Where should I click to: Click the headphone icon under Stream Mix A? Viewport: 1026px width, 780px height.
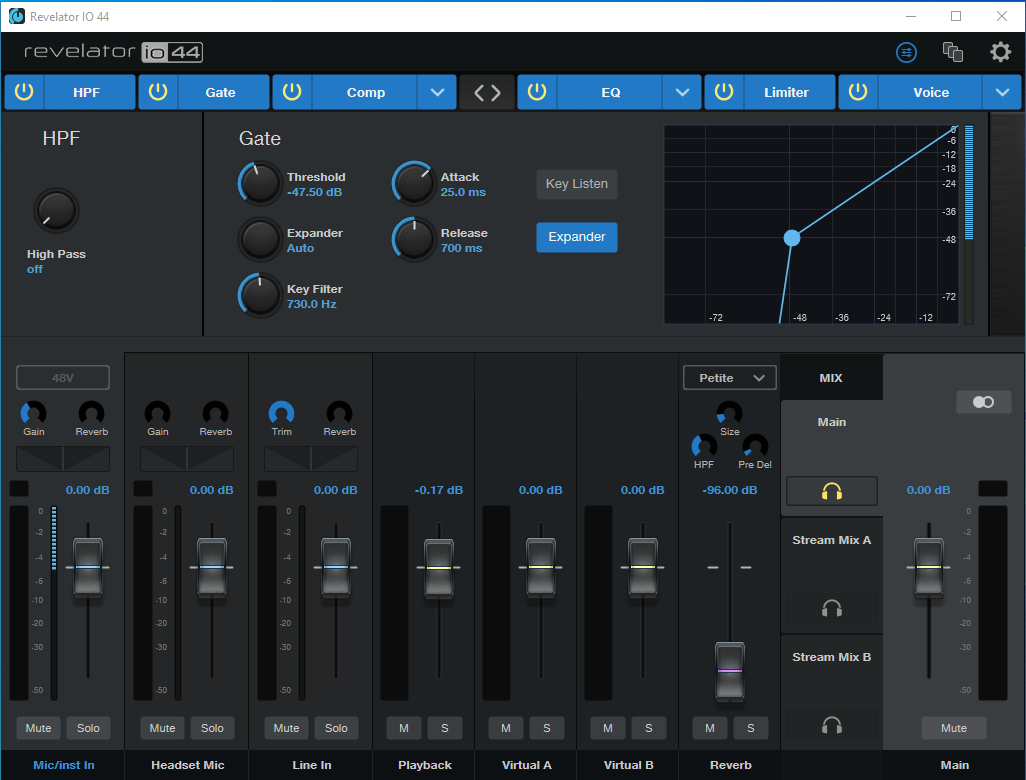coord(831,608)
